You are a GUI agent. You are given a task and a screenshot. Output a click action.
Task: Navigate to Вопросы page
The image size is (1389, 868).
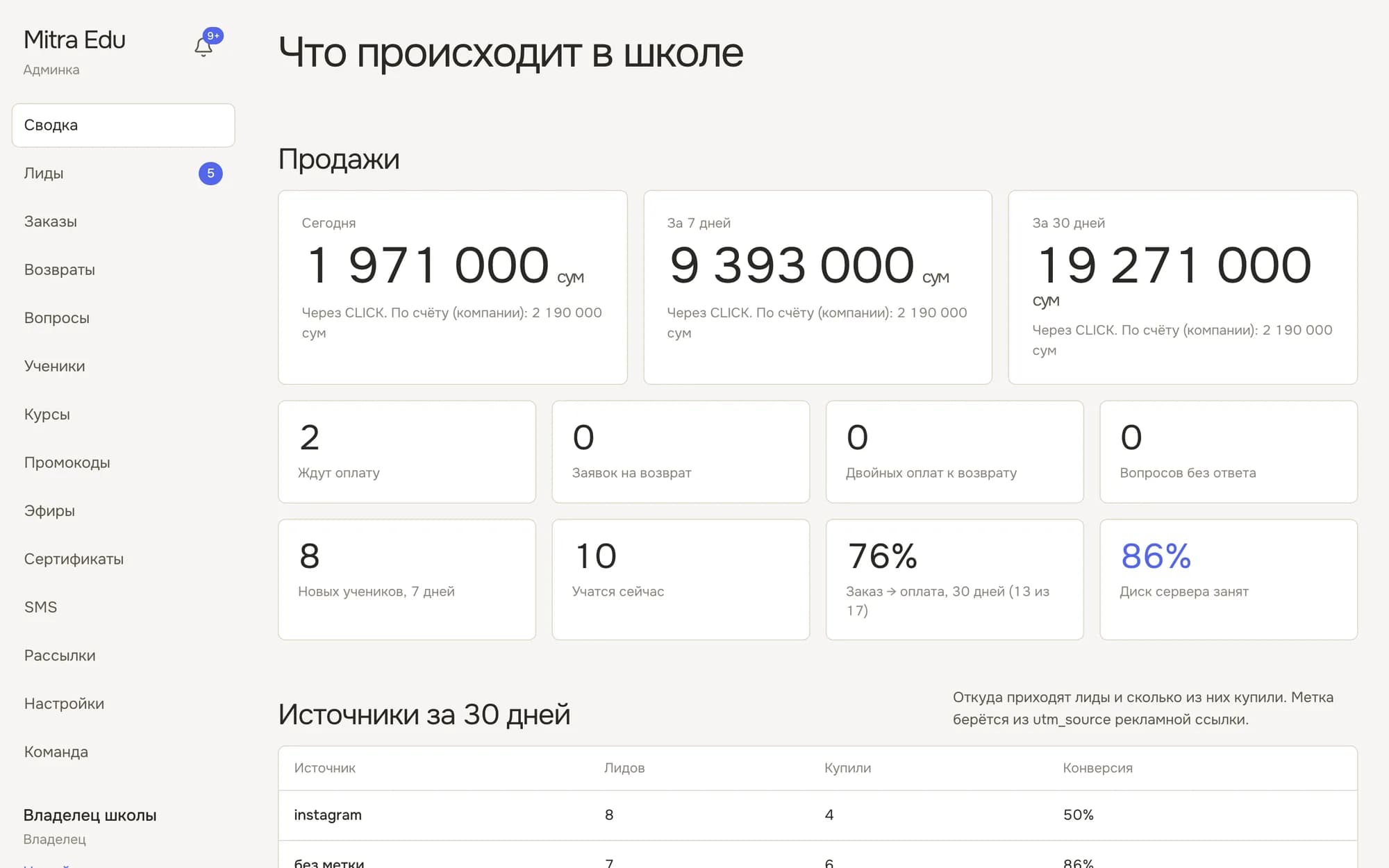[123, 318]
